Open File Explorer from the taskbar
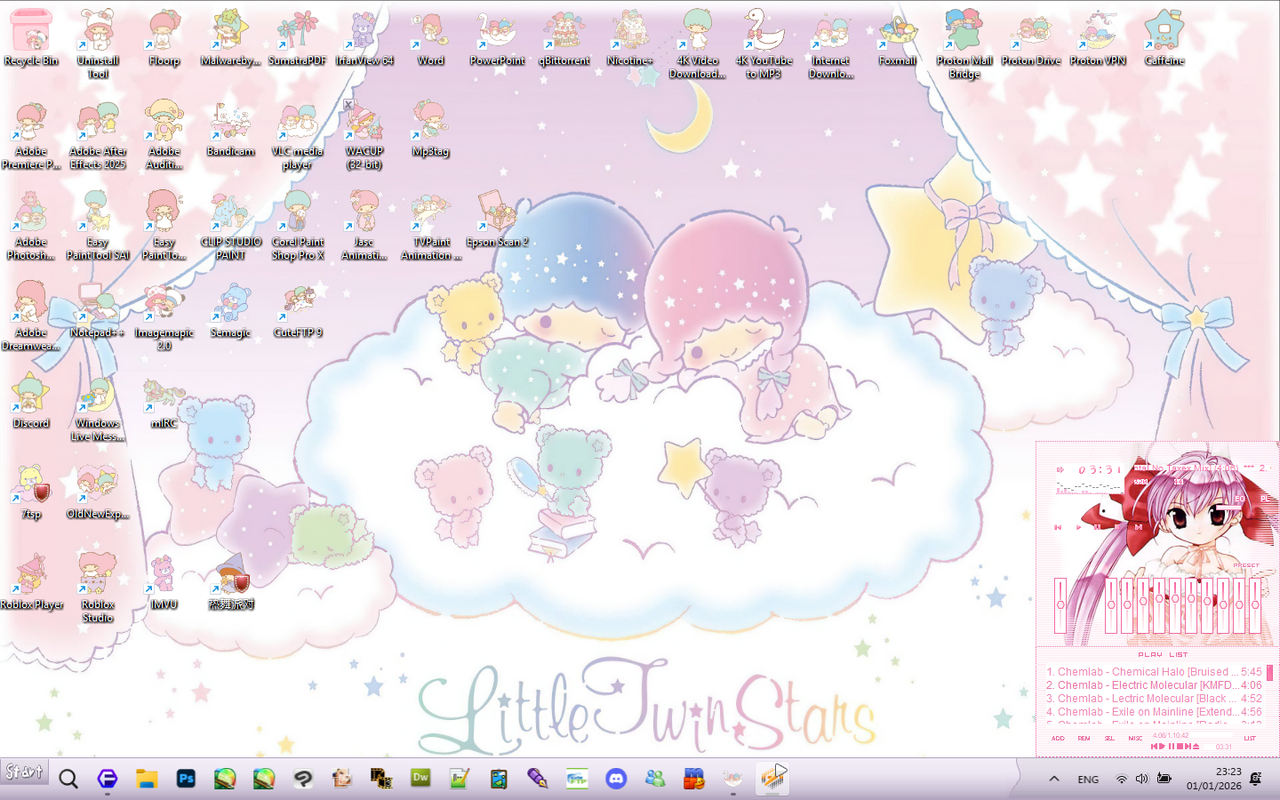Image resolution: width=1280 pixels, height=800 pixels. (x=147, y=778)
